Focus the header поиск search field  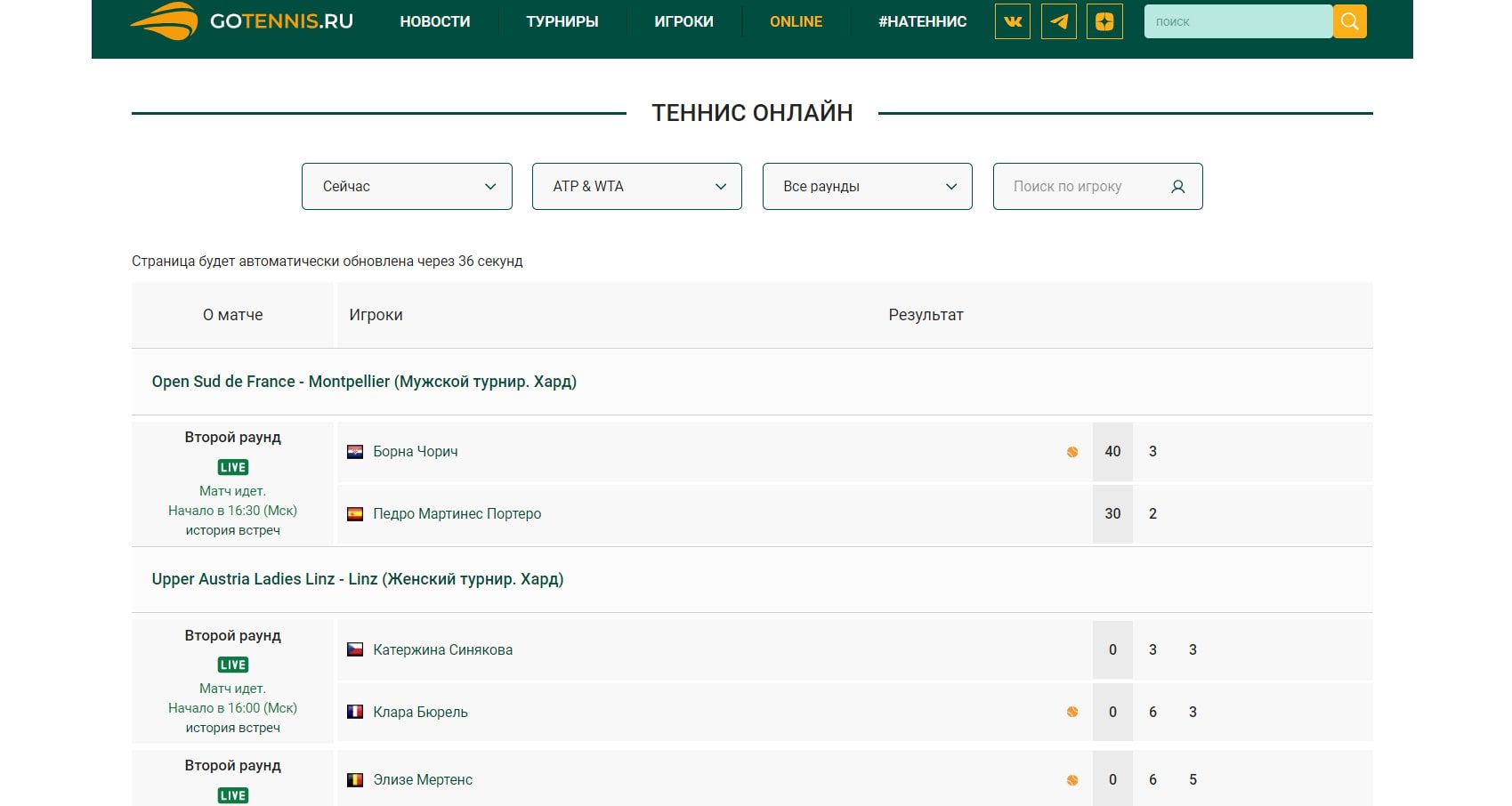[x=1238, y=21]
